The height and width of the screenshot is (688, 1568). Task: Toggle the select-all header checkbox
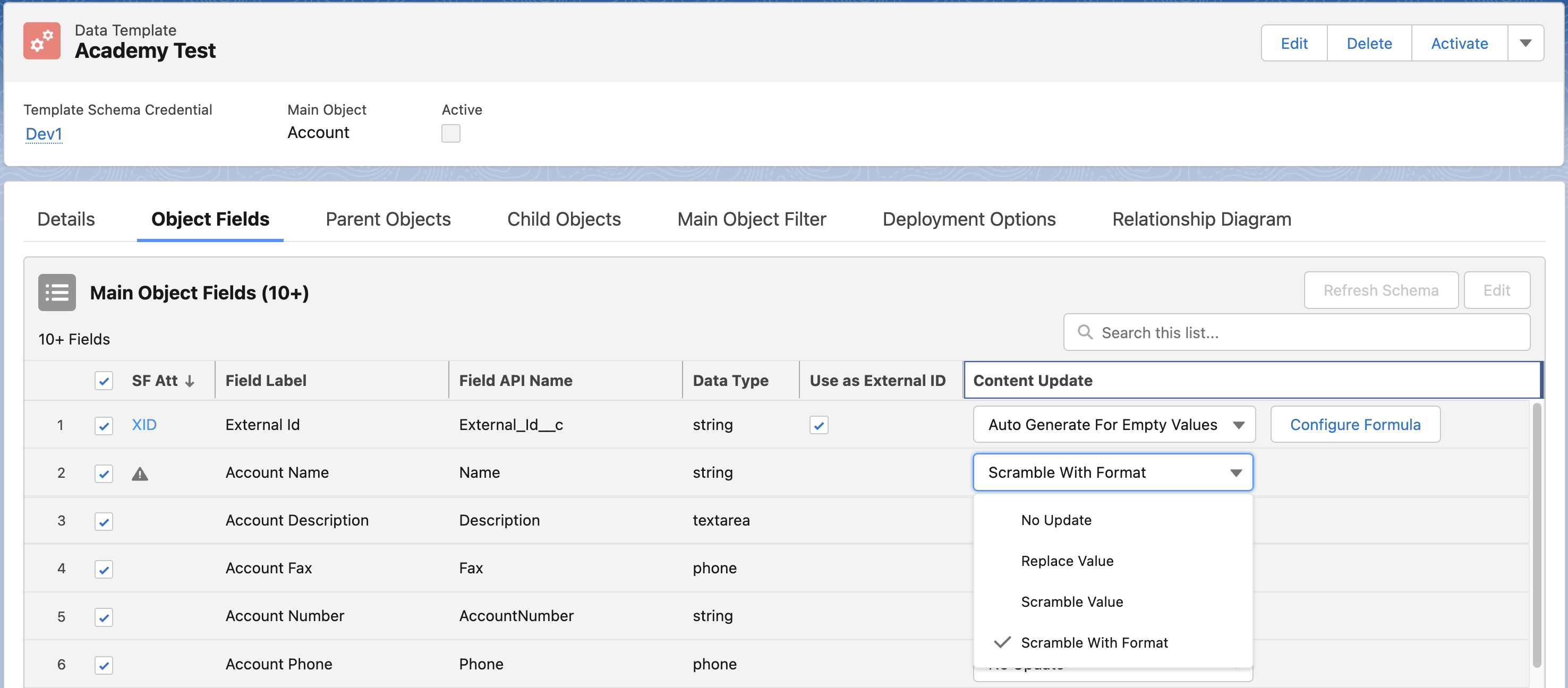pos(104,381)
